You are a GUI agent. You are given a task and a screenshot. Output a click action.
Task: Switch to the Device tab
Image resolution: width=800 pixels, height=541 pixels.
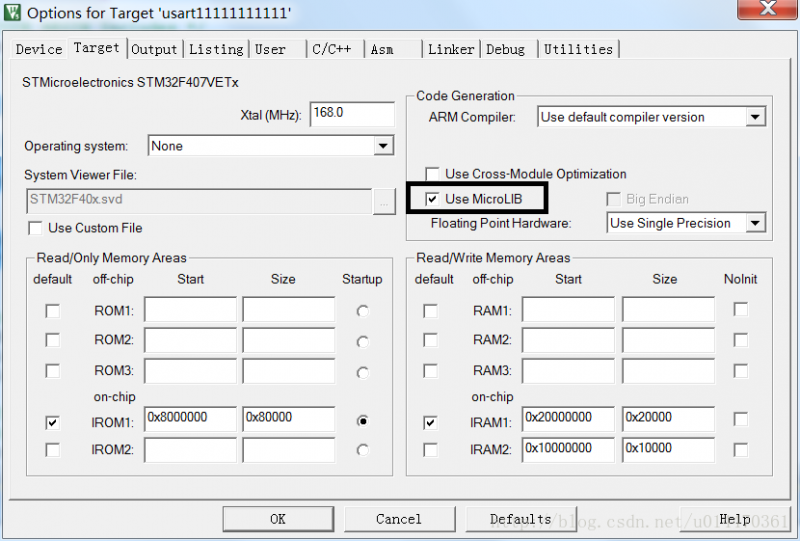pyautogui.click(x=39, y=50)
